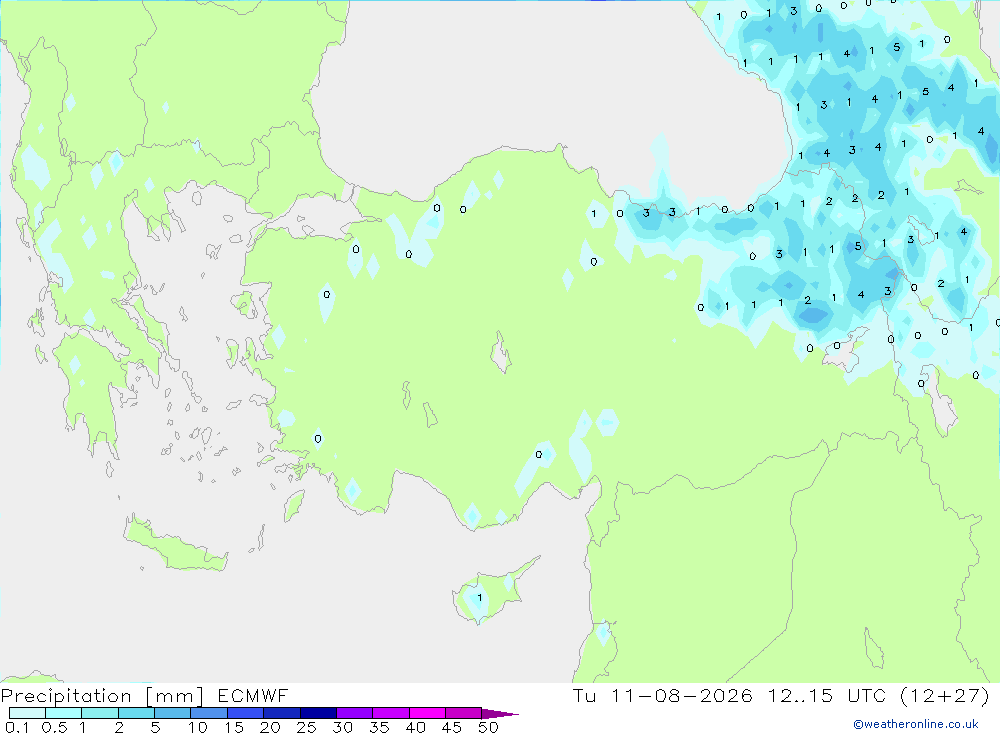Select the 40–45 mm magenta legend swatch
Viewport: 1000px width, 733px height.
point(427,713)
